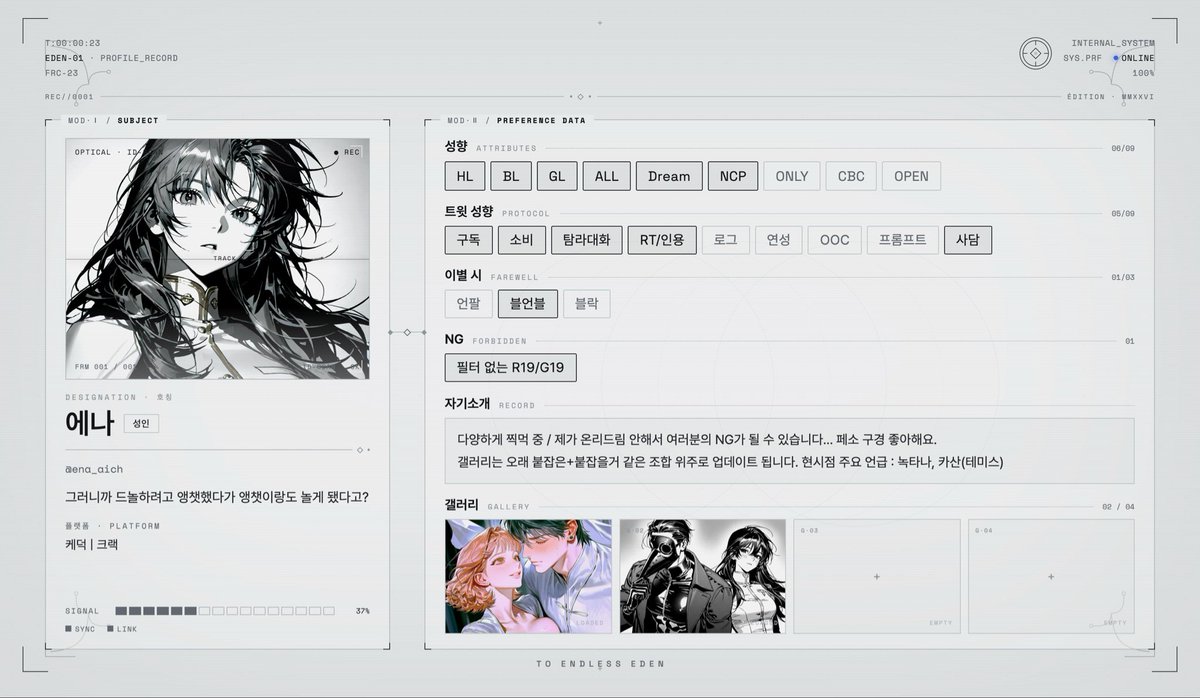
Task: Click the EDITION · MMXXVI label
Action: coord(1111,97)
